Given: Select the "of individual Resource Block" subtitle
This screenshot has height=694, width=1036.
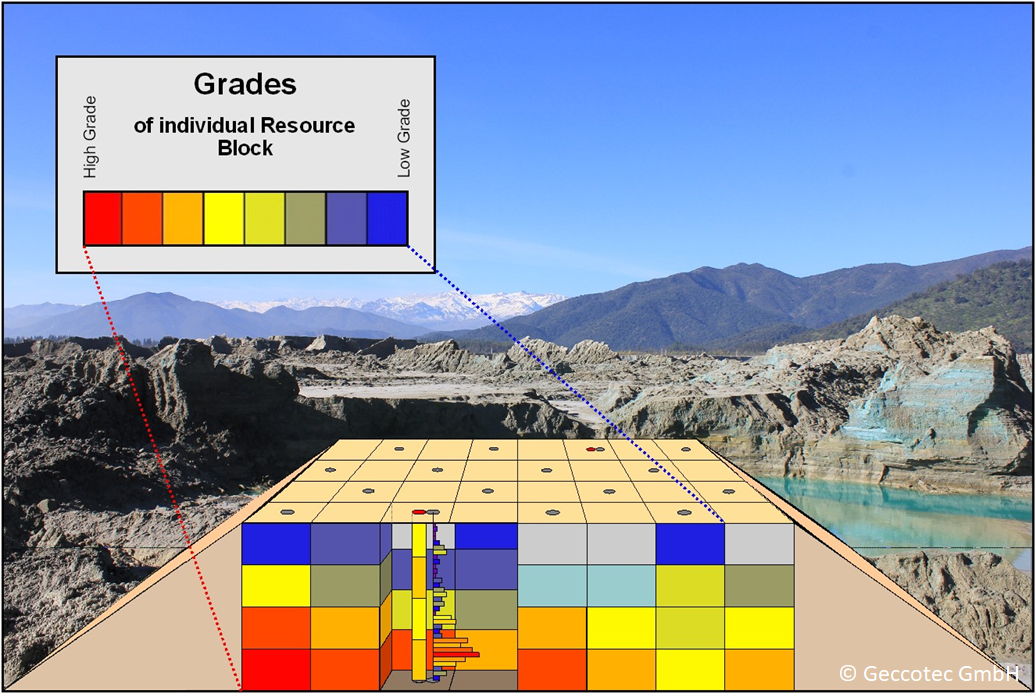Looking at the screenshot, I should click(x=244, y=136).
